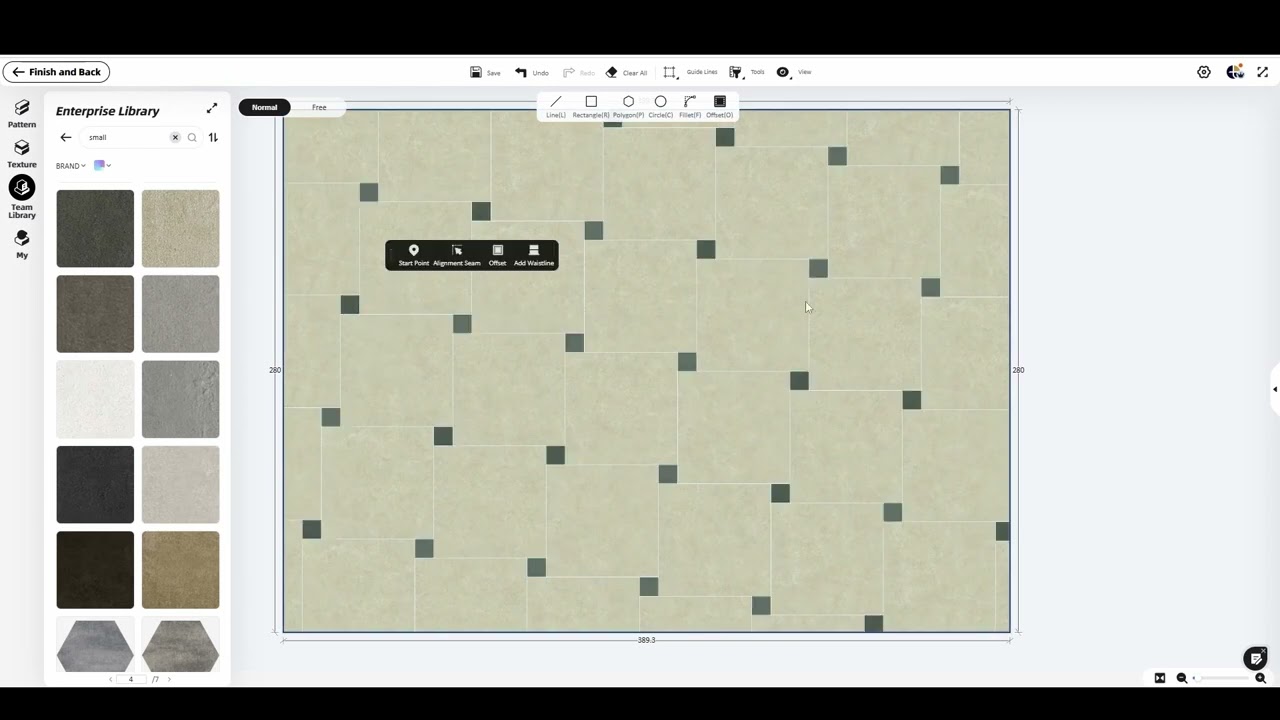This screenshot has height=720, width=1280.
Task: Choose Alignment Seam option
Action: pos(457,256)
